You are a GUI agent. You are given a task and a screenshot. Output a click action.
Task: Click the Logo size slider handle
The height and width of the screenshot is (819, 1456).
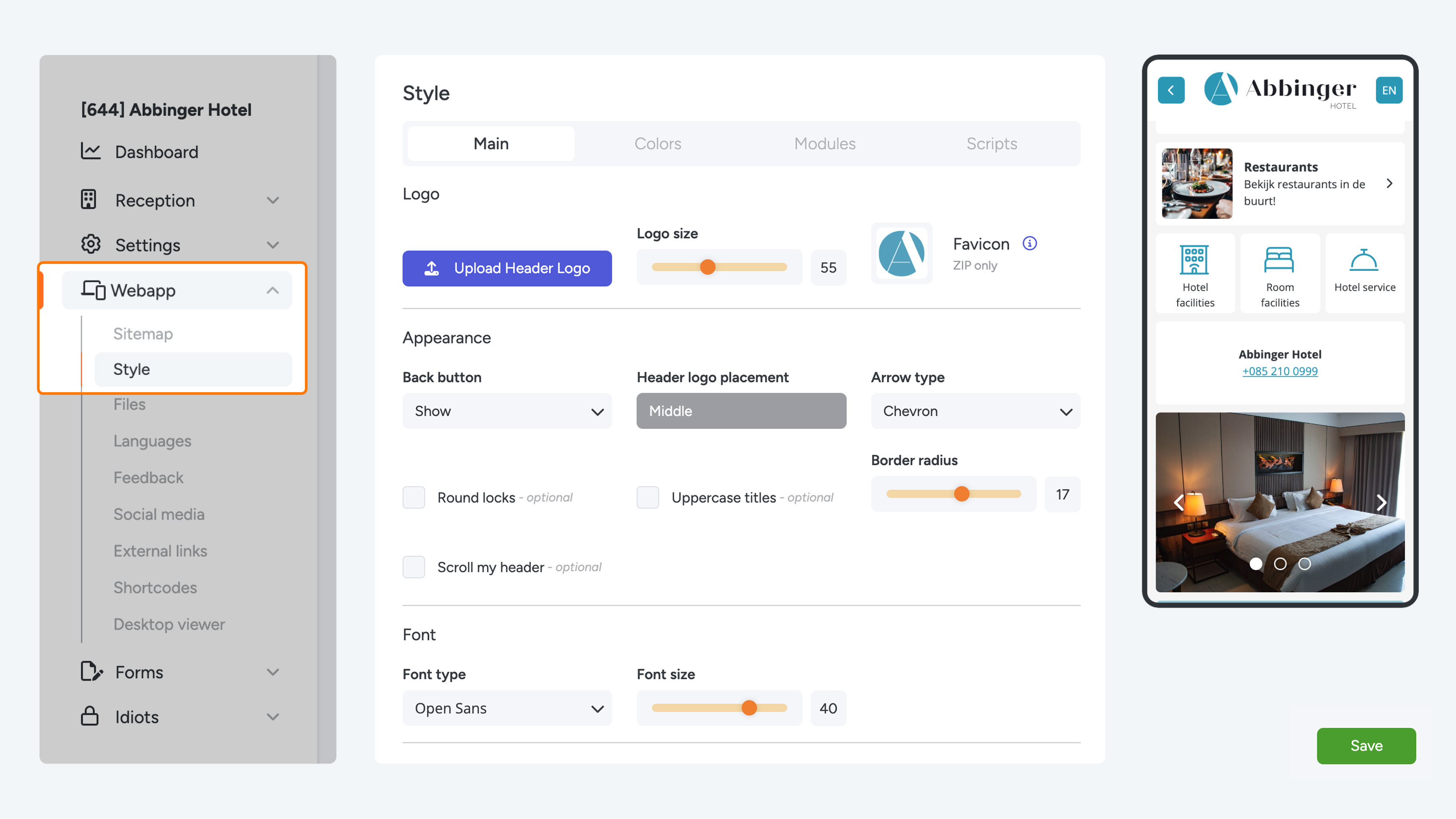point(707,267)
